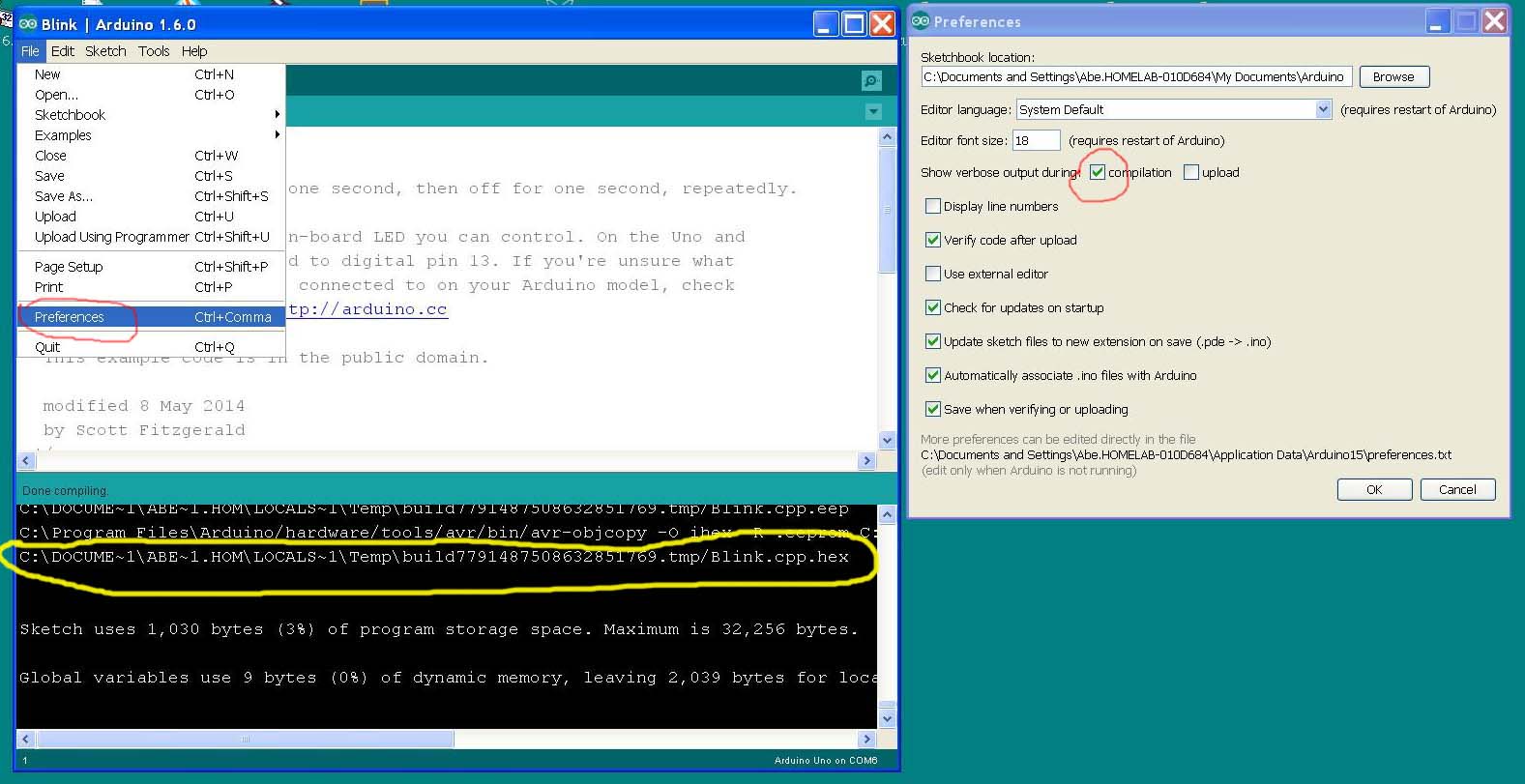
Task: Close the Preferences dialog window
Action: tap(1494, 21)
